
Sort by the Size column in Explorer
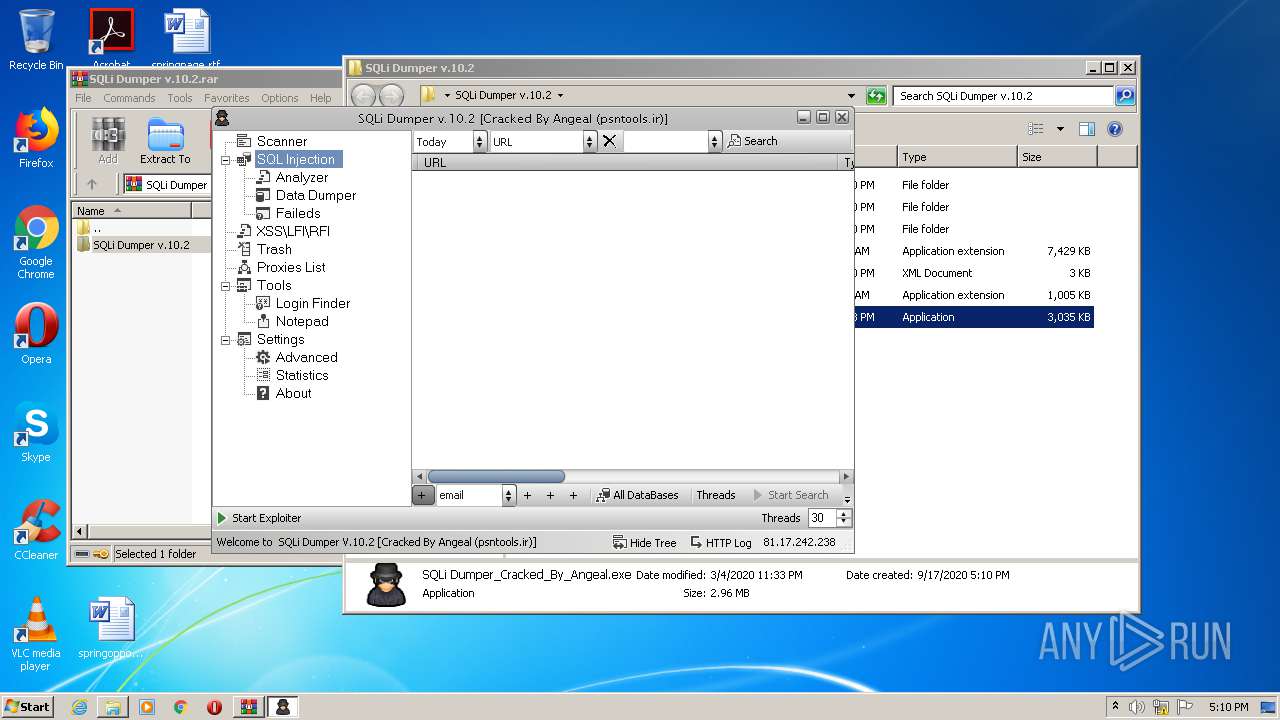coord(1058,157)
